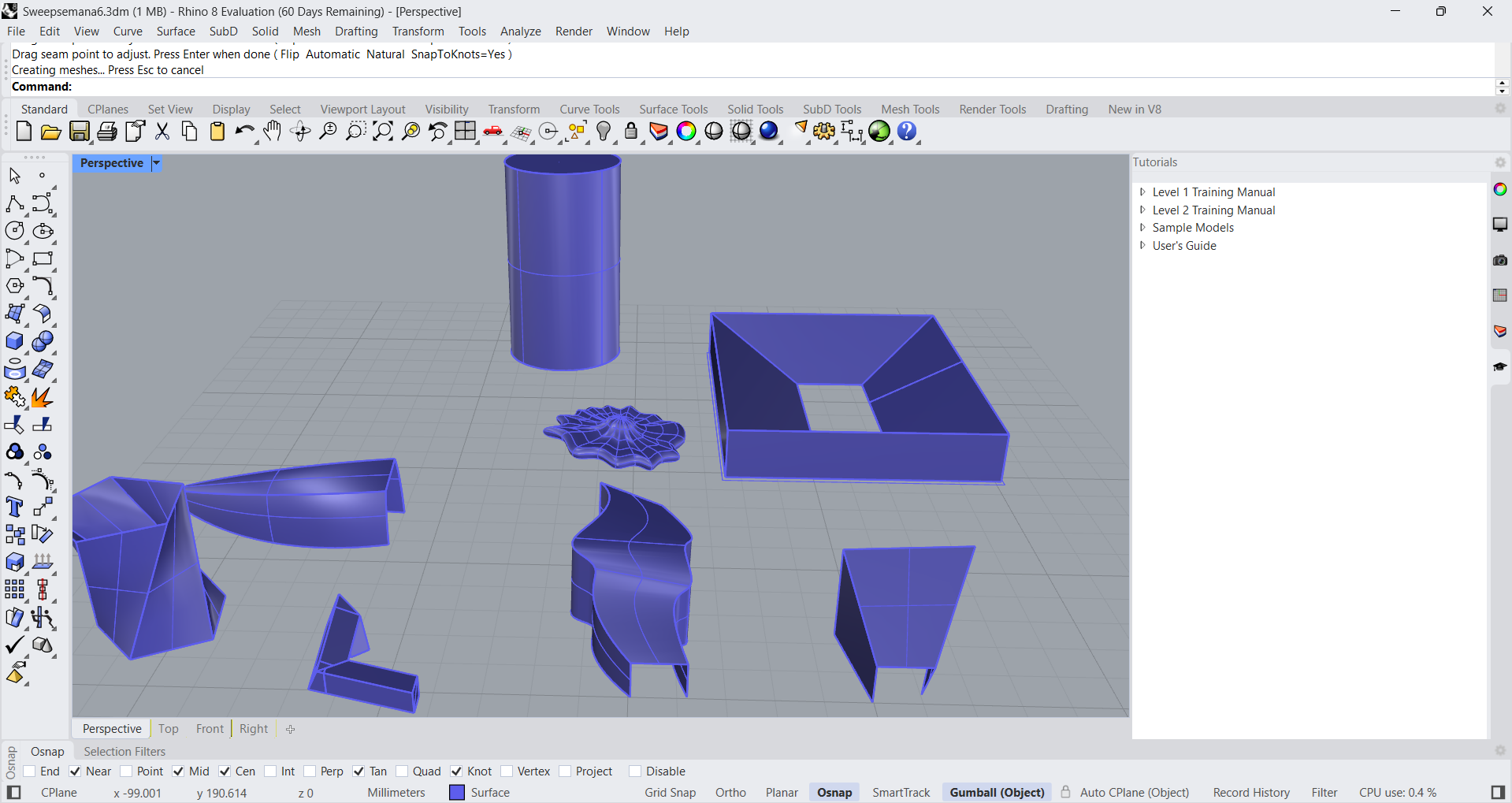Switch to the Curve Tools tab
Screen dimensions: 1512x803
coord(589,110)
